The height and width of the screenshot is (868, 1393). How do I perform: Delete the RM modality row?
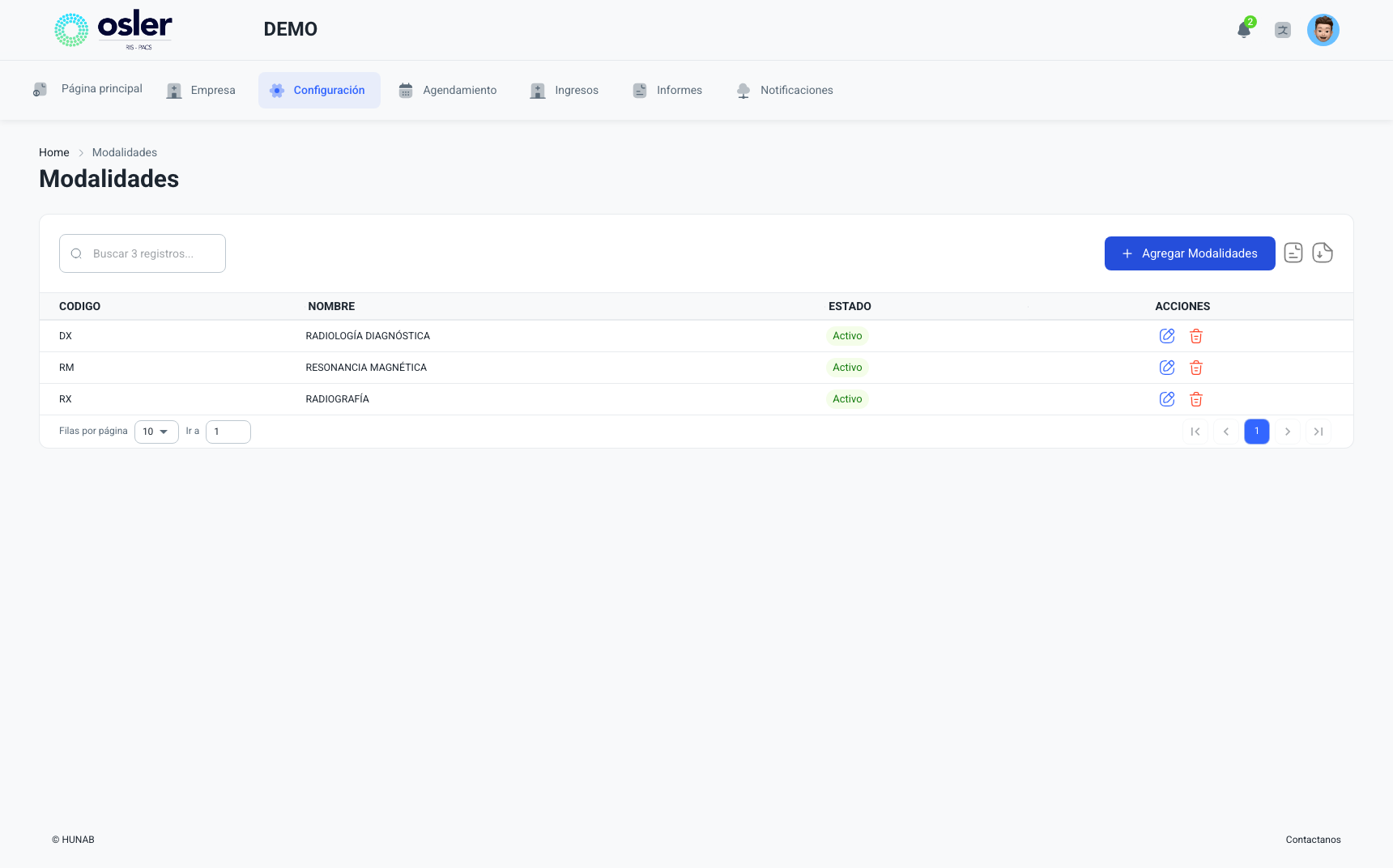(x=1196, y=368)
